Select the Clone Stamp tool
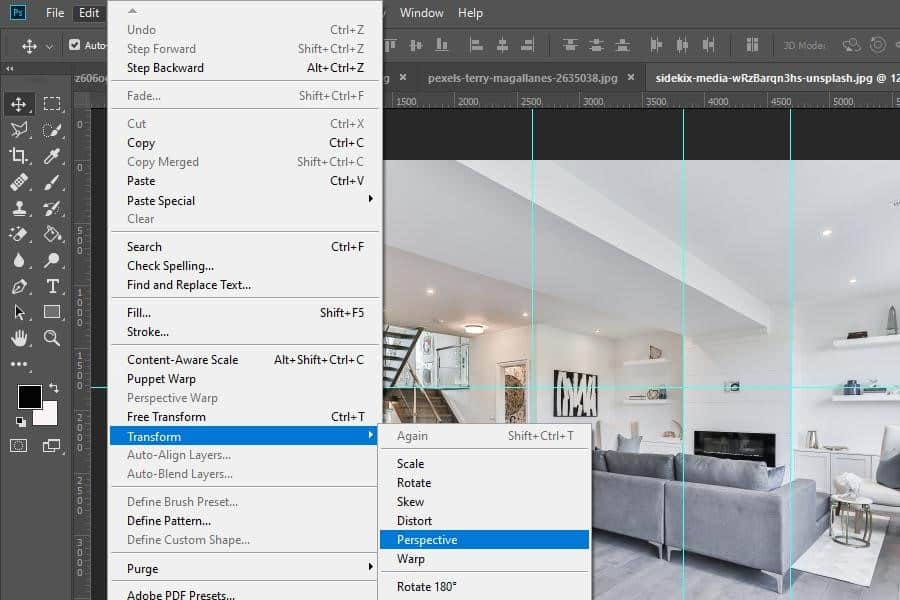900x600 pixels. pyautogui.click(x=20, y=208)
